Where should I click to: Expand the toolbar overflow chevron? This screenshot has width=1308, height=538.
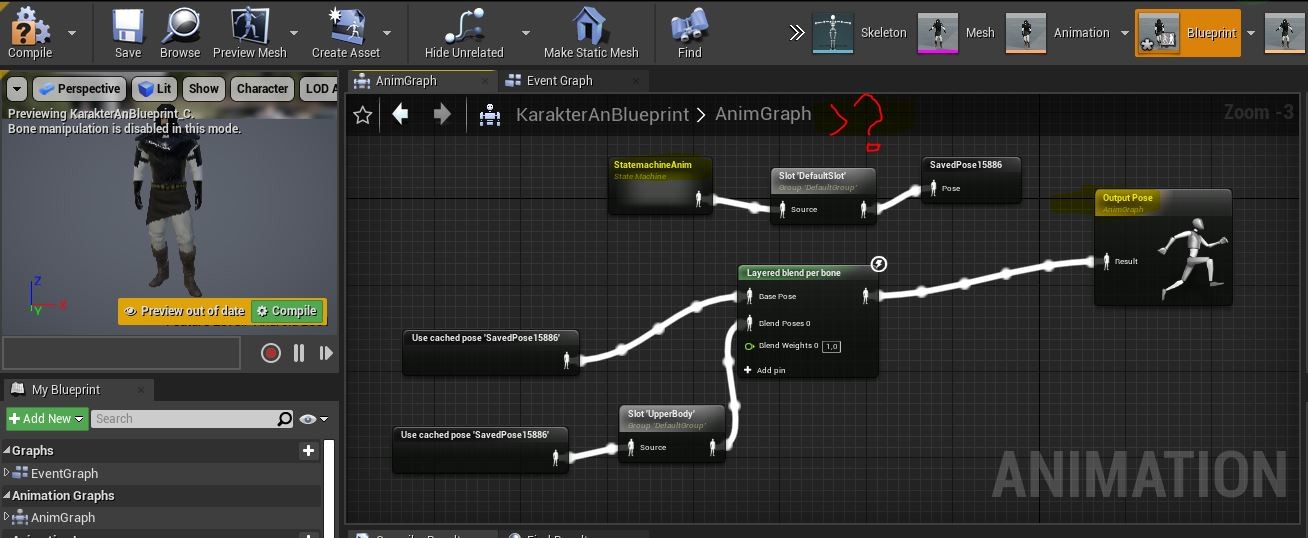[x=796, y=33]
